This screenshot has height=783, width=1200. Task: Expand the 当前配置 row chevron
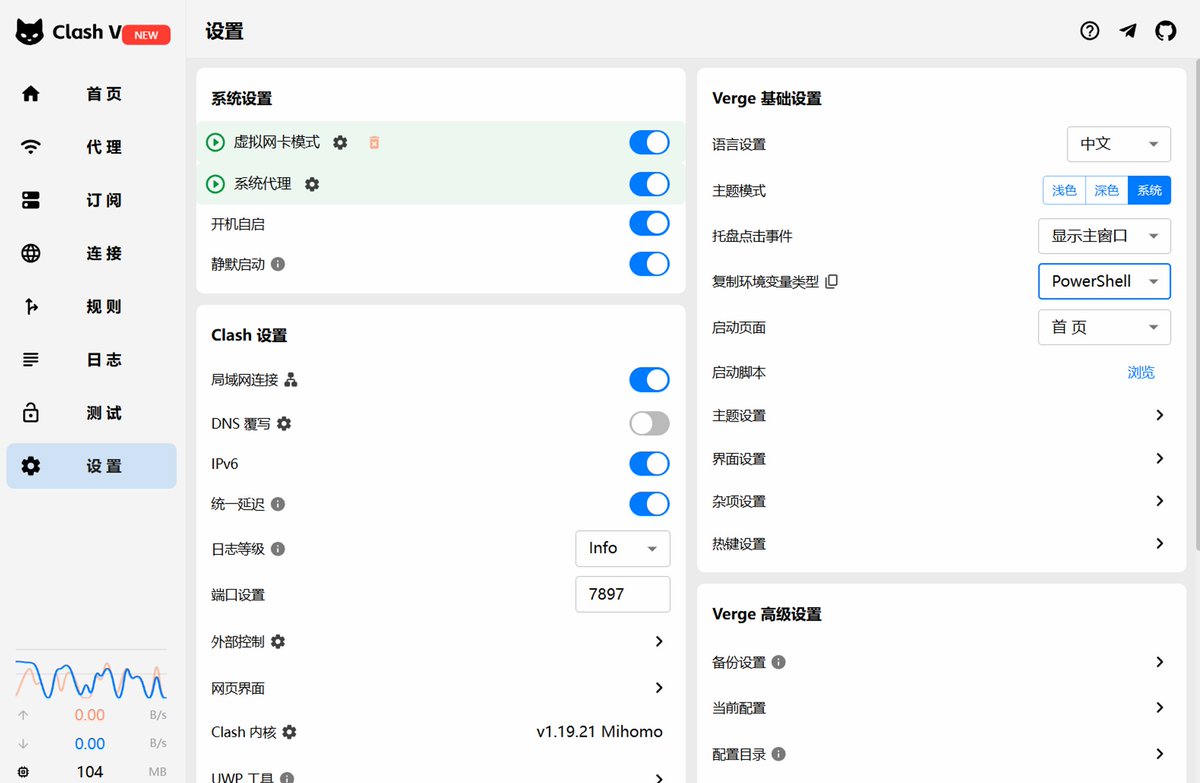1160,708
